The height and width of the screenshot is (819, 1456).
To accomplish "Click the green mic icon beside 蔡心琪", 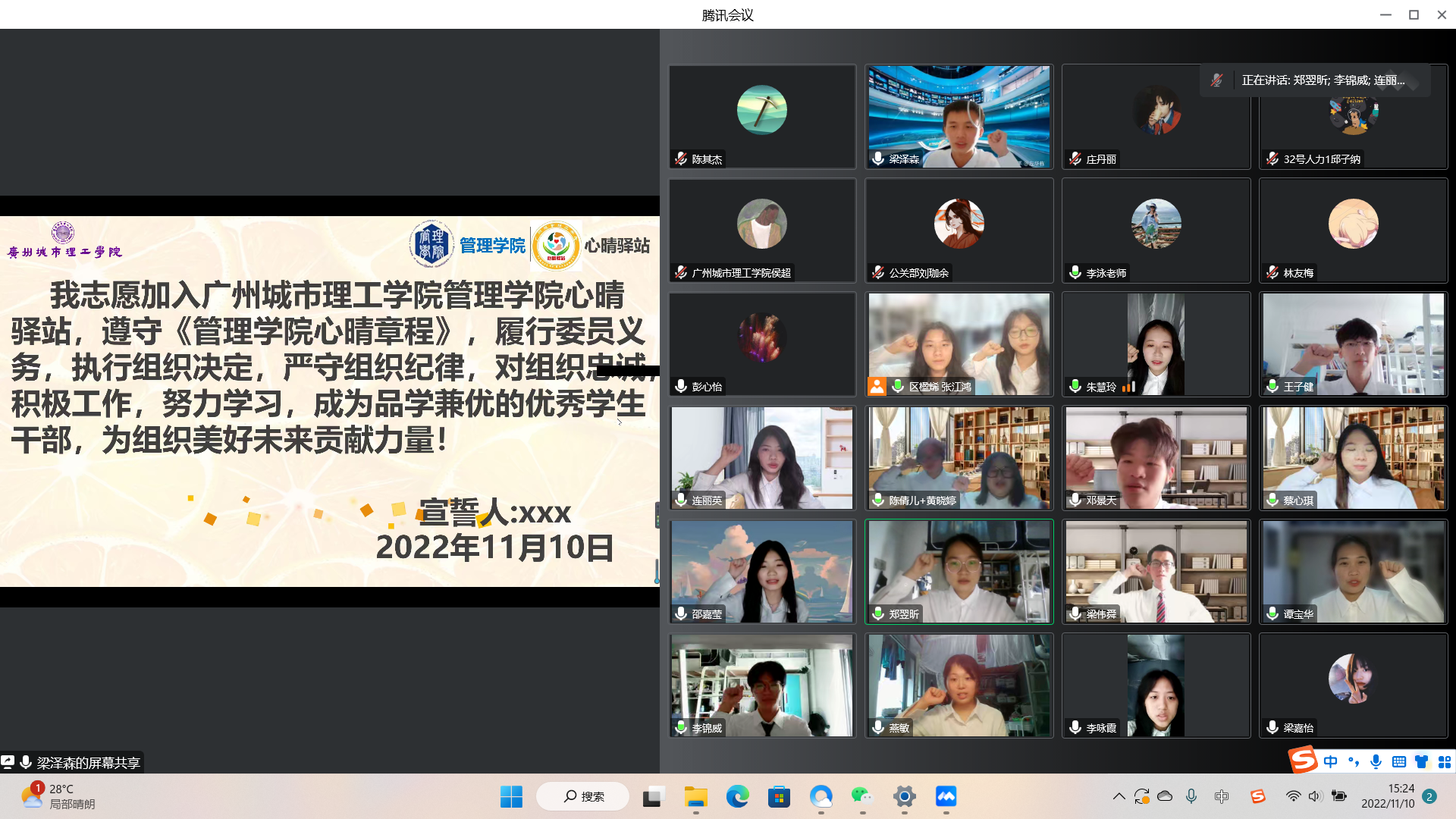I will [x=1272, y=500].
